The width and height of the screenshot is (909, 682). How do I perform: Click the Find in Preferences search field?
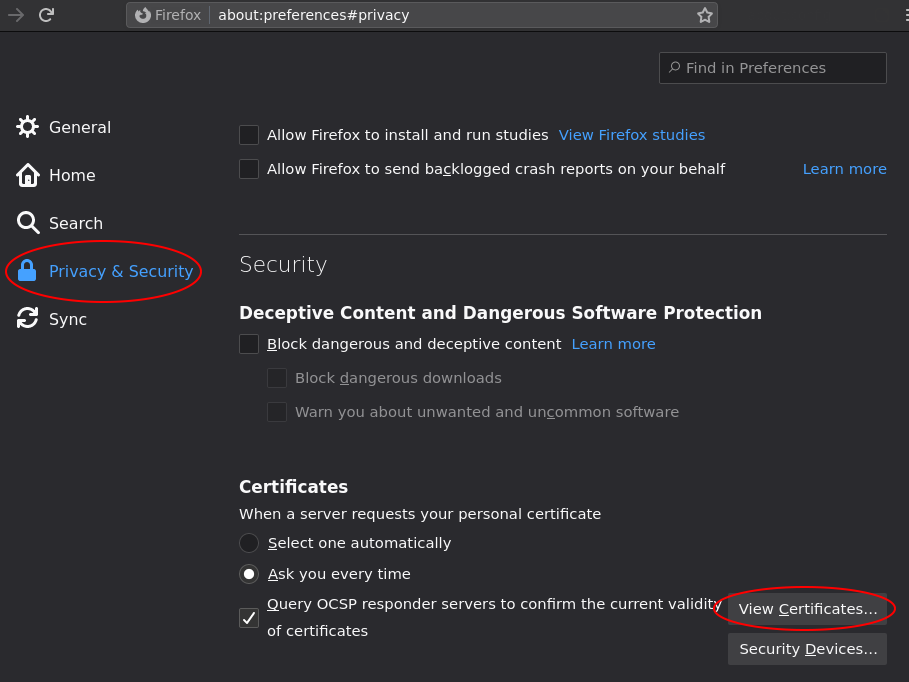click(x=772, y=68)
